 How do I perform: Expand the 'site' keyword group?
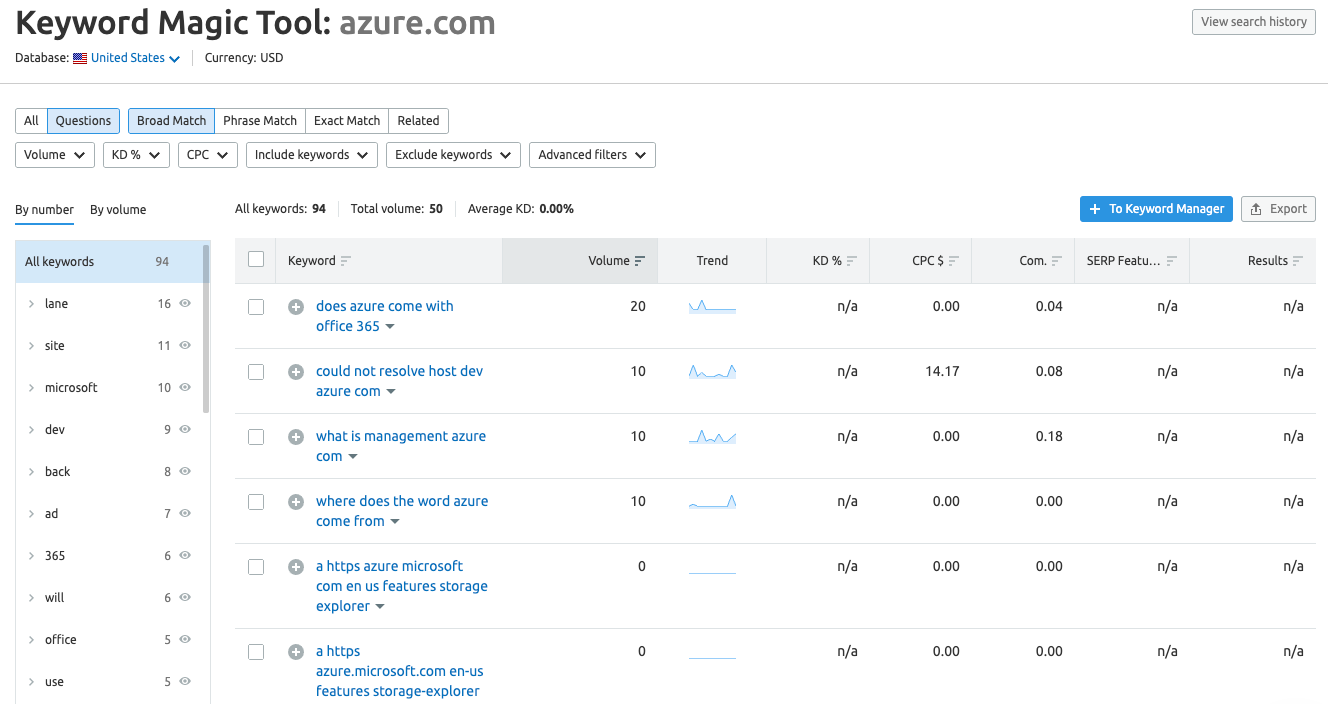tap(31, 346)
